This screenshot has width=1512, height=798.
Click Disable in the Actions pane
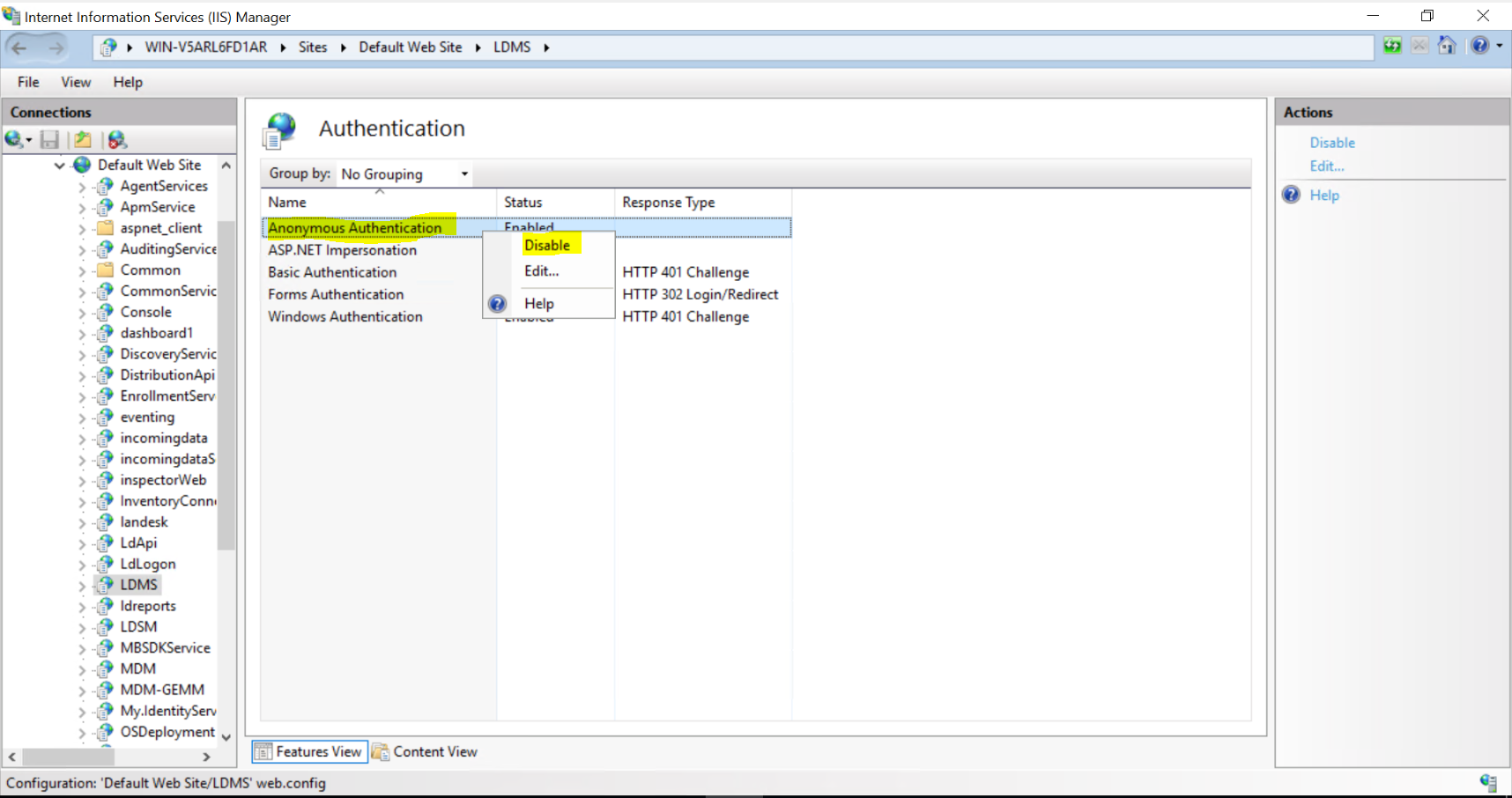tap(1332, 142)
